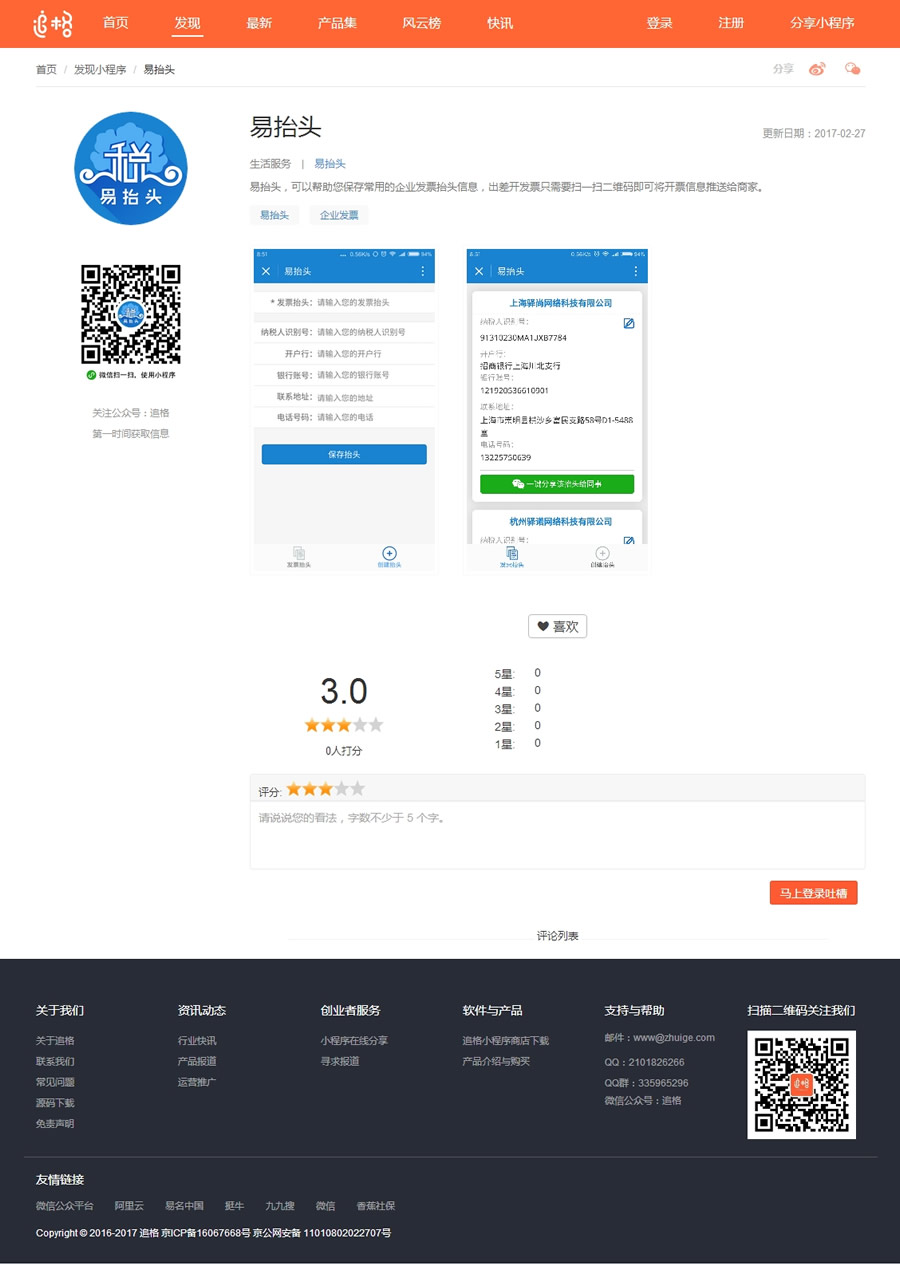
Task: Click the QQ群：335965296 text
Action: [x=646, y=1083]
